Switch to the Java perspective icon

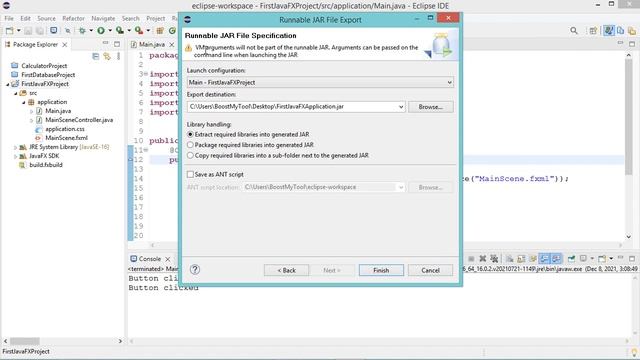pyautogui.click(x=609, y=31)
